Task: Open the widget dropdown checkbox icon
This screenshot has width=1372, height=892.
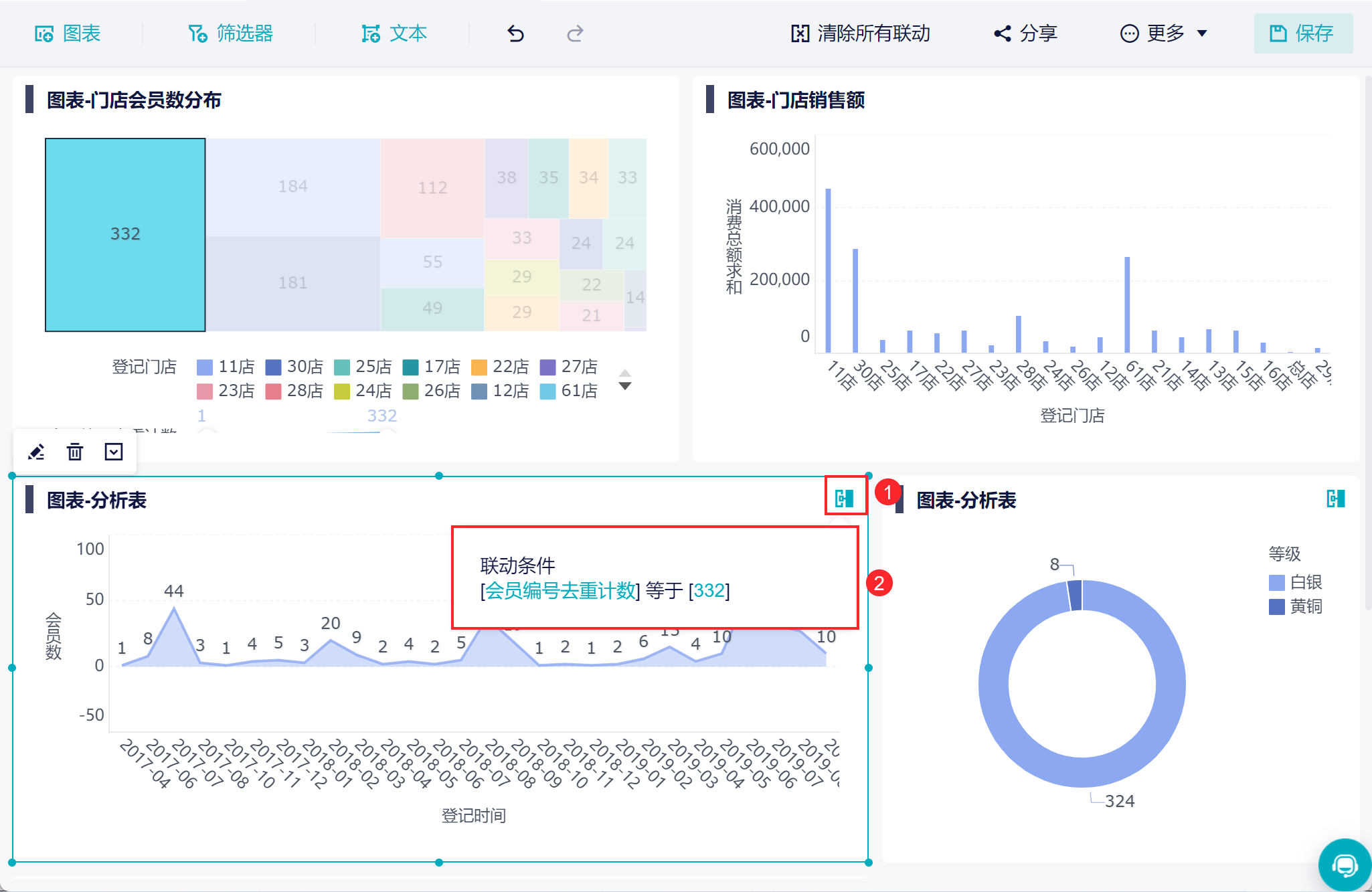Action: point(114,452)
